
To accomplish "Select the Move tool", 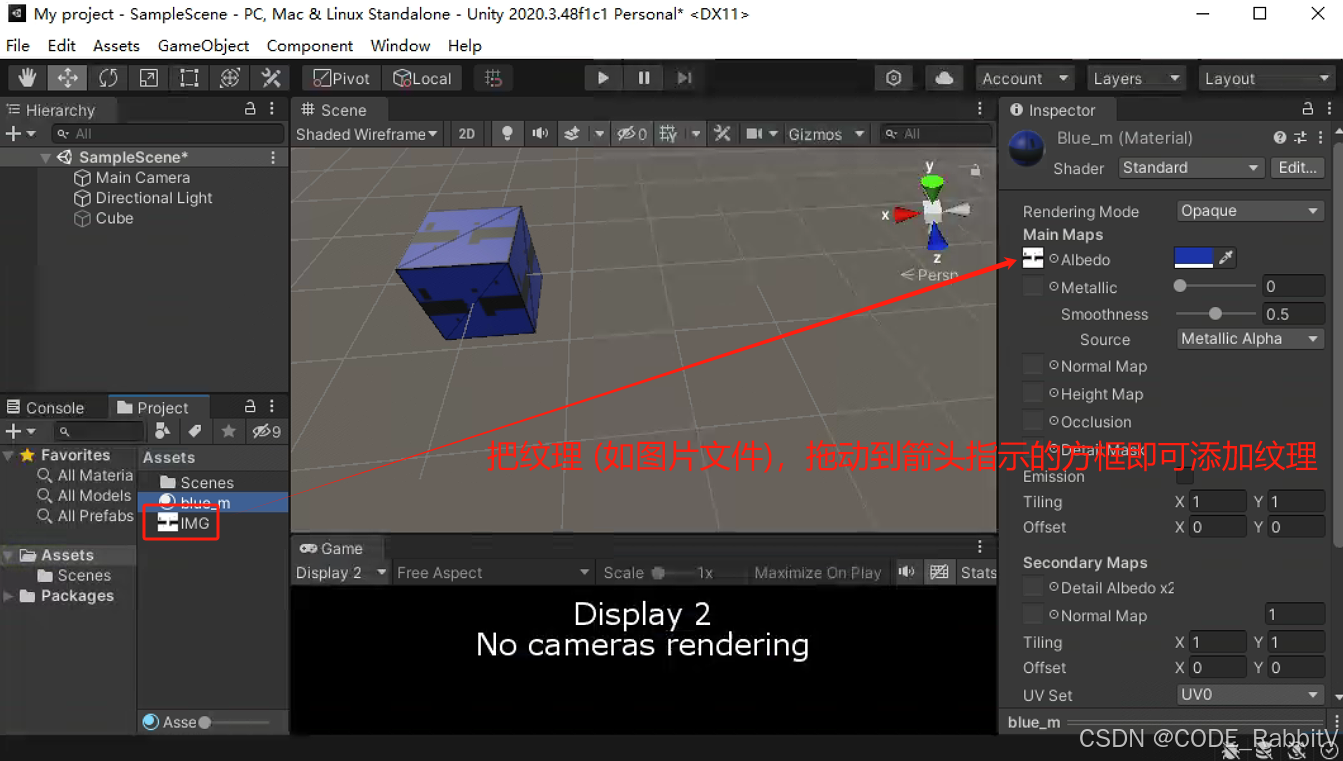I will tap(67, 78).
